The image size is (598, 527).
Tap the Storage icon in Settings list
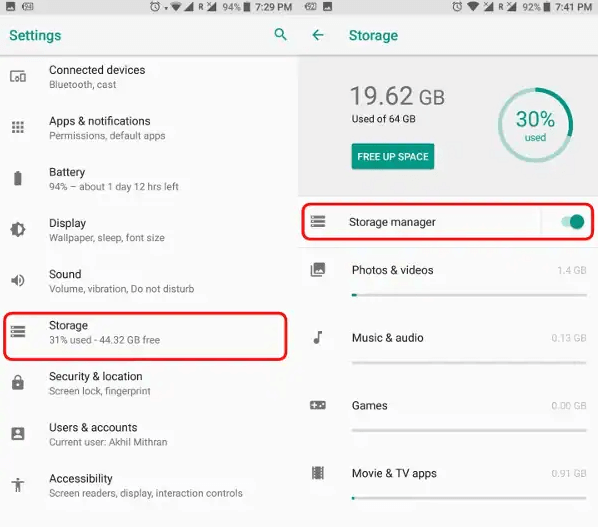coord(18,331)
